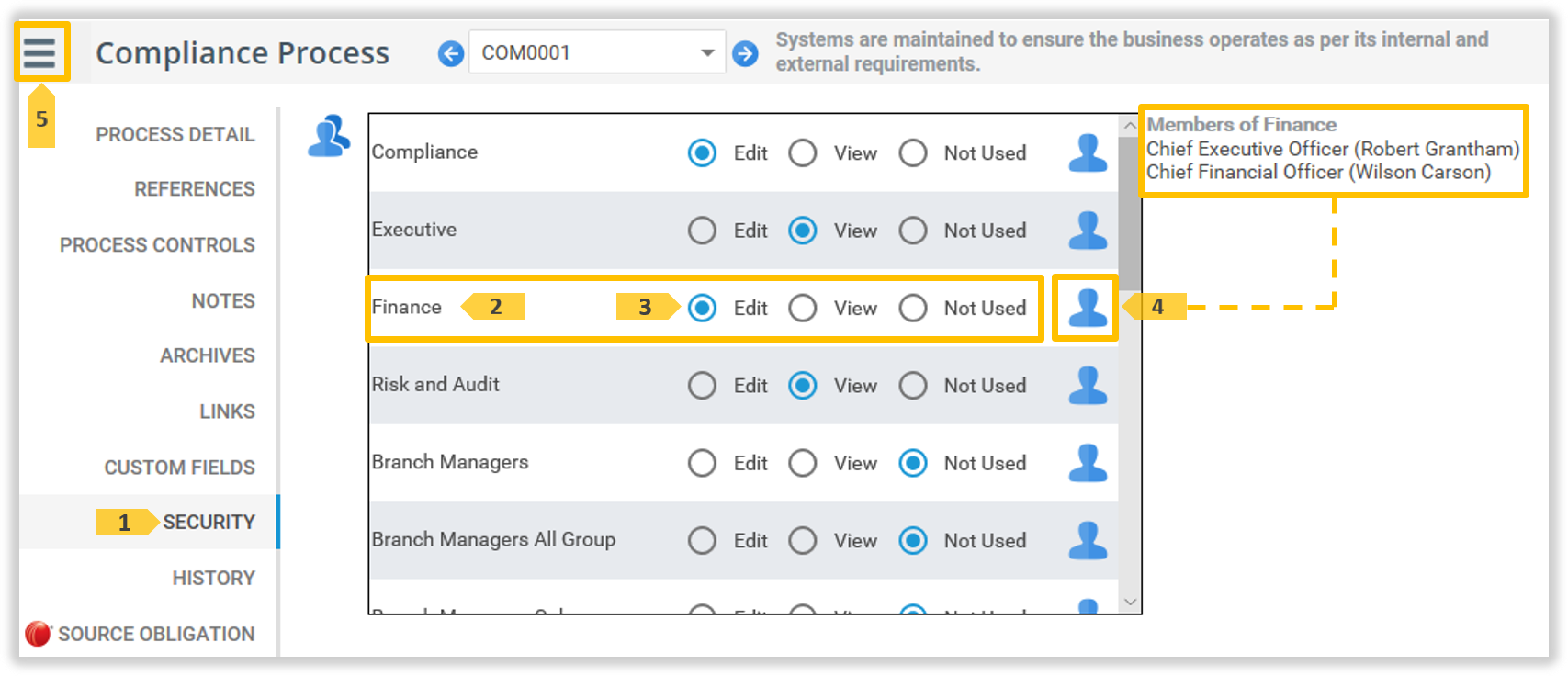Open the Process Detail section
The image size is (1568, 676).
coord(175,134)
